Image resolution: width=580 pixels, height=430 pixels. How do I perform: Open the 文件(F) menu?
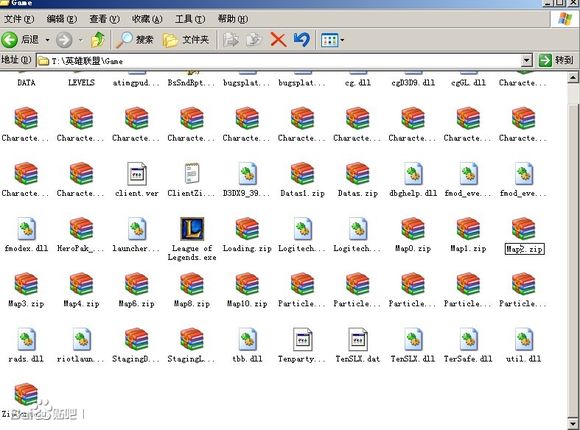19,19
